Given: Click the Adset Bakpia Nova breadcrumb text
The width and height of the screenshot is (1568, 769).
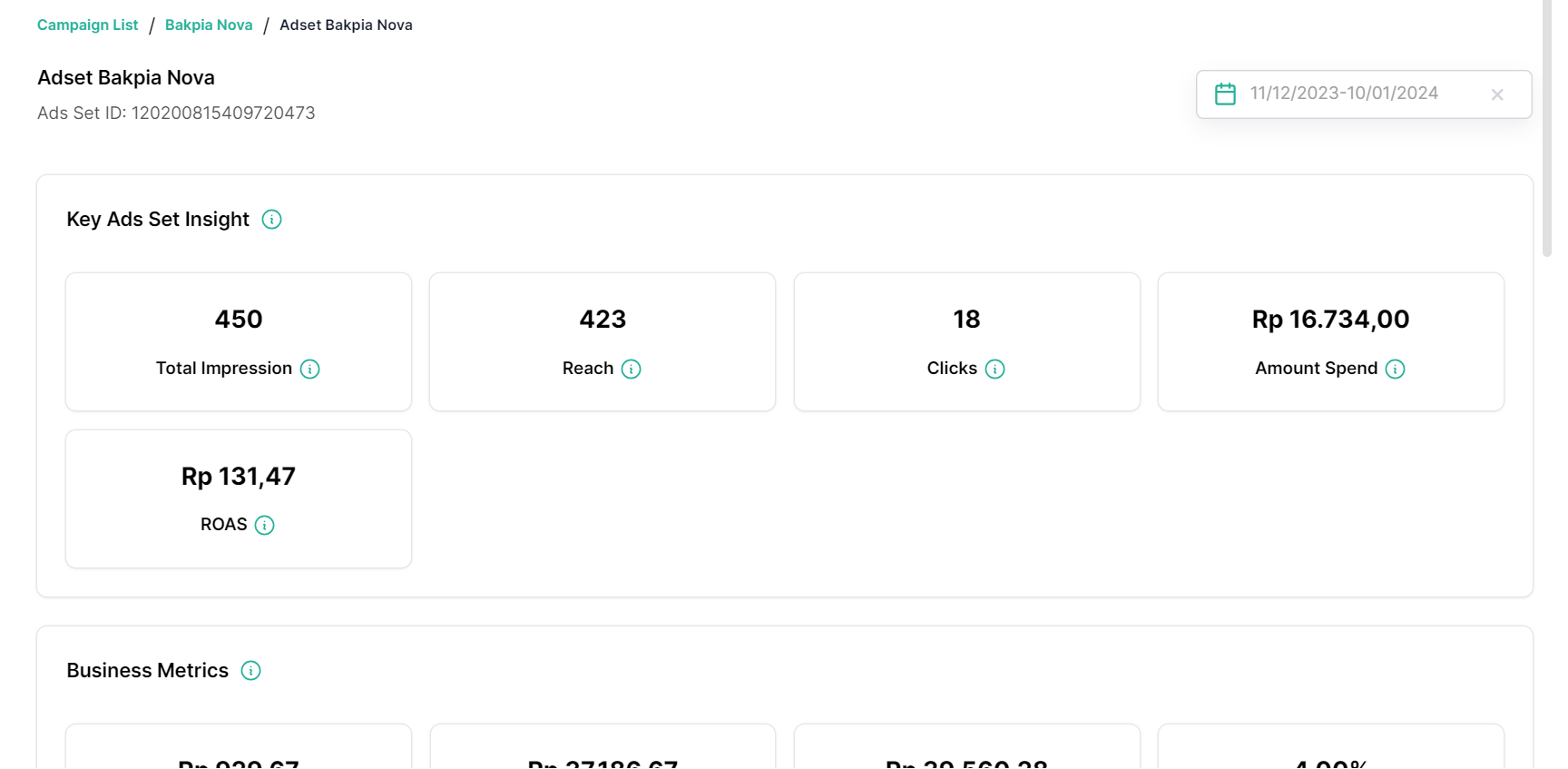Looking at the screenshot, I should pyautogui.click(x=346, y=25).
